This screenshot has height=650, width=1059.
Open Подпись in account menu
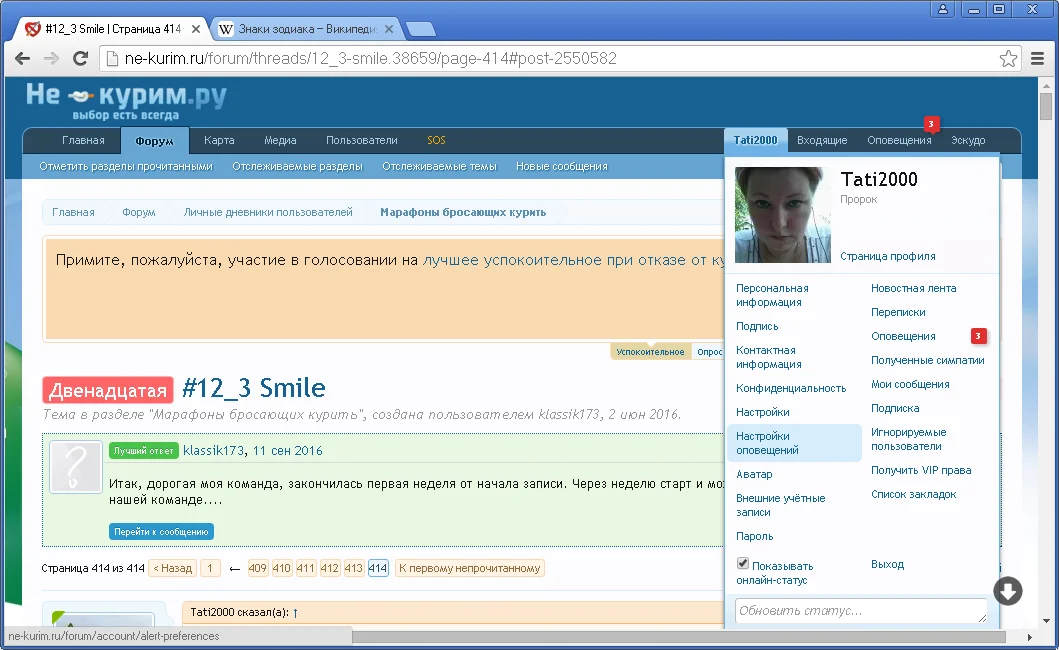757,326
